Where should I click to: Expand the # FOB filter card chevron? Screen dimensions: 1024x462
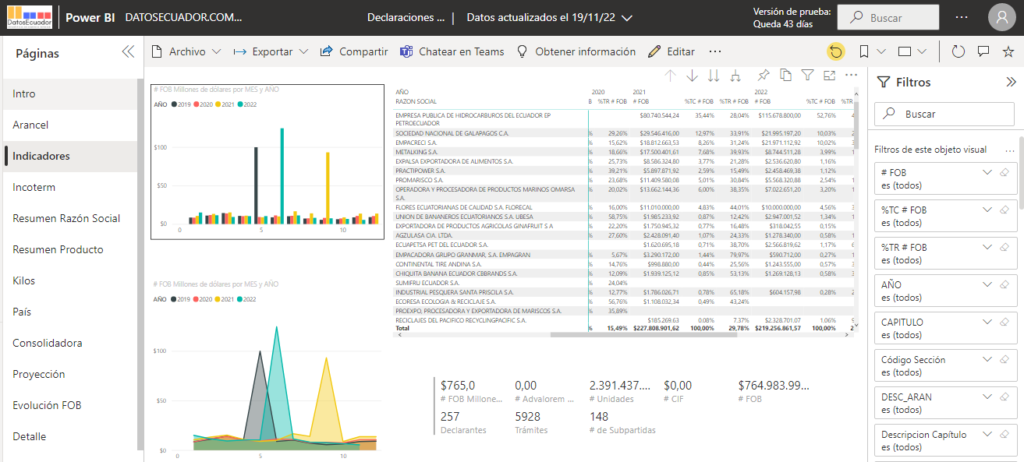point(987,173)
